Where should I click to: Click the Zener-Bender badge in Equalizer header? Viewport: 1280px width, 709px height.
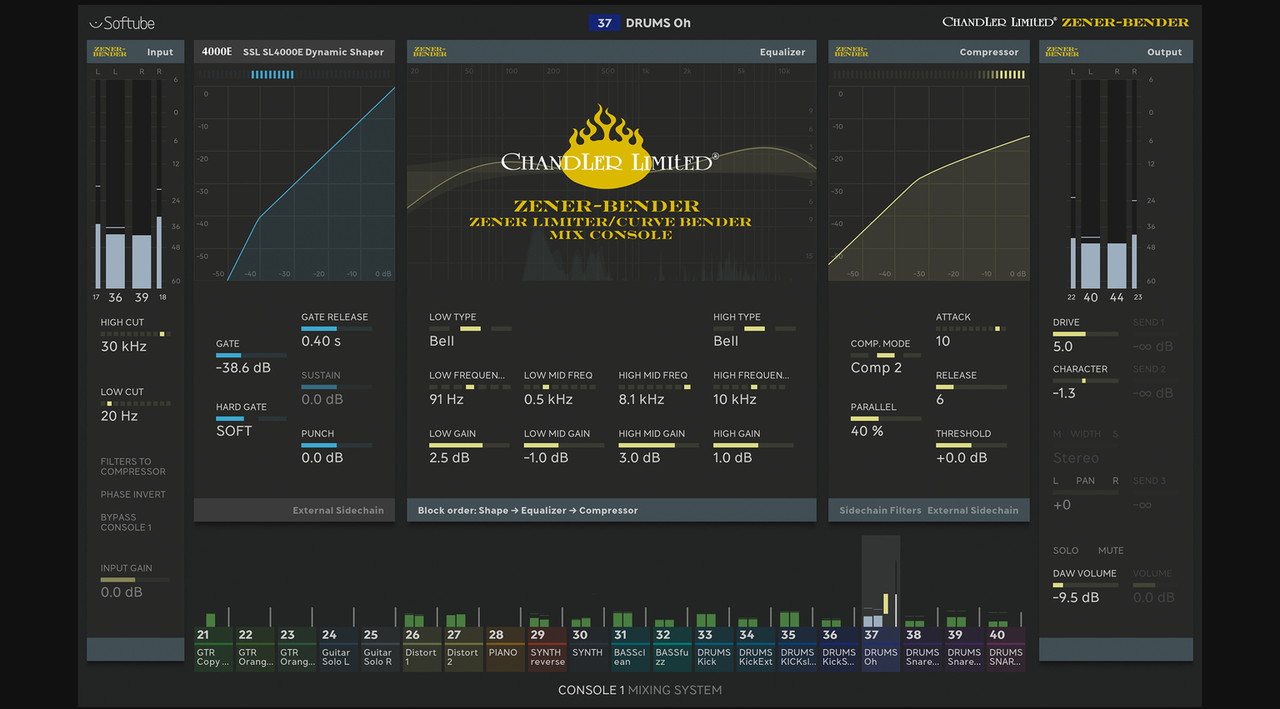pyautogui.click(x=430, y=52)
